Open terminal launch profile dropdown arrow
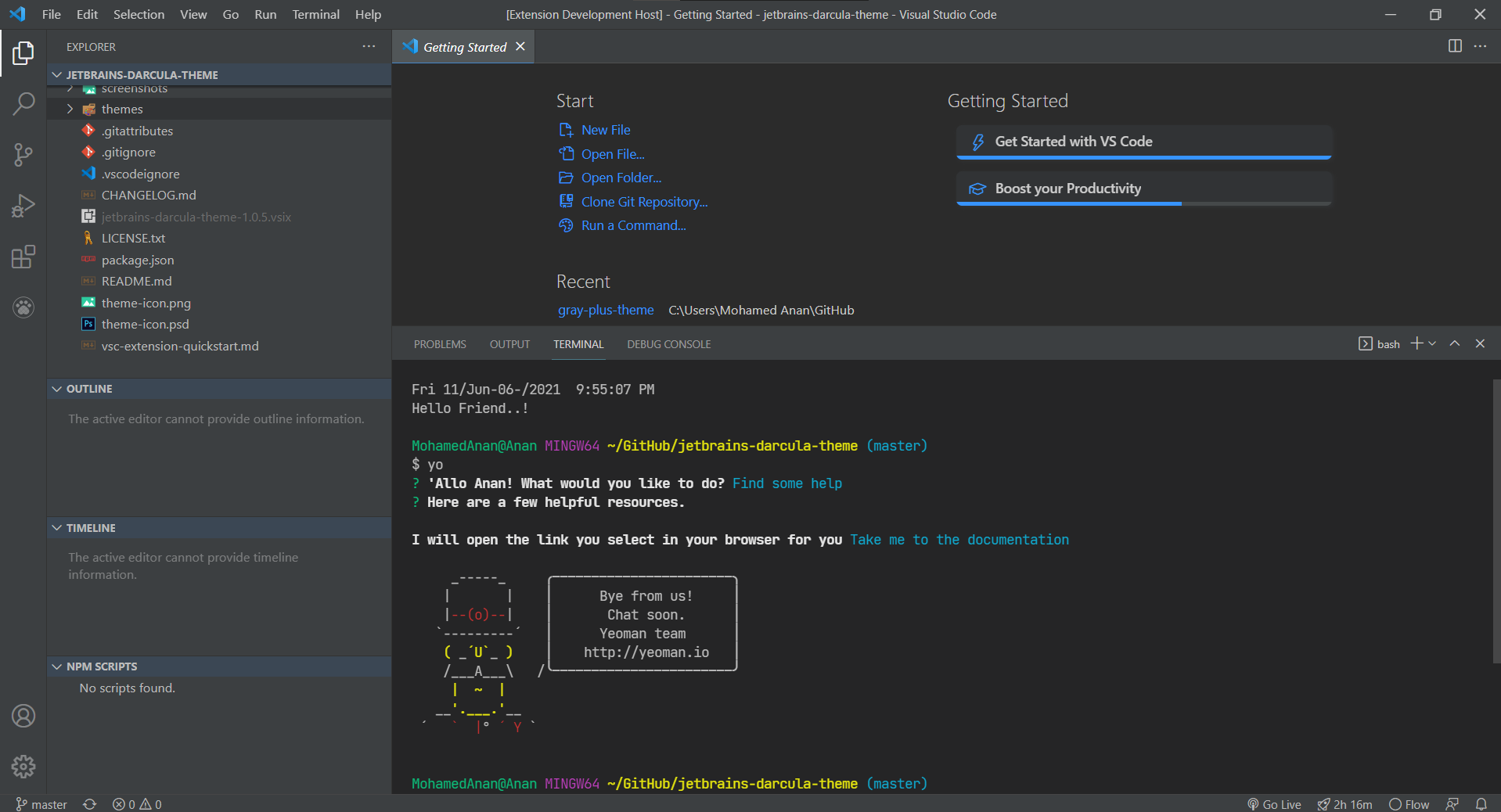Image resolution: width=1501 pixels, height=812 pixels. point(1432,343)
